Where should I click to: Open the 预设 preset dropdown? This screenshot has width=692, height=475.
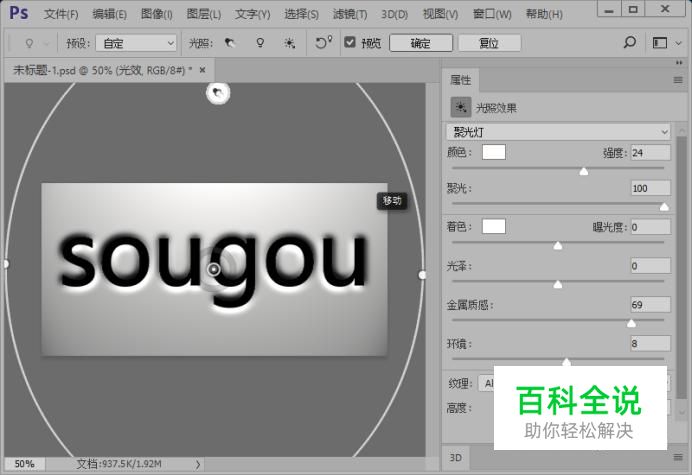(136, 43)
